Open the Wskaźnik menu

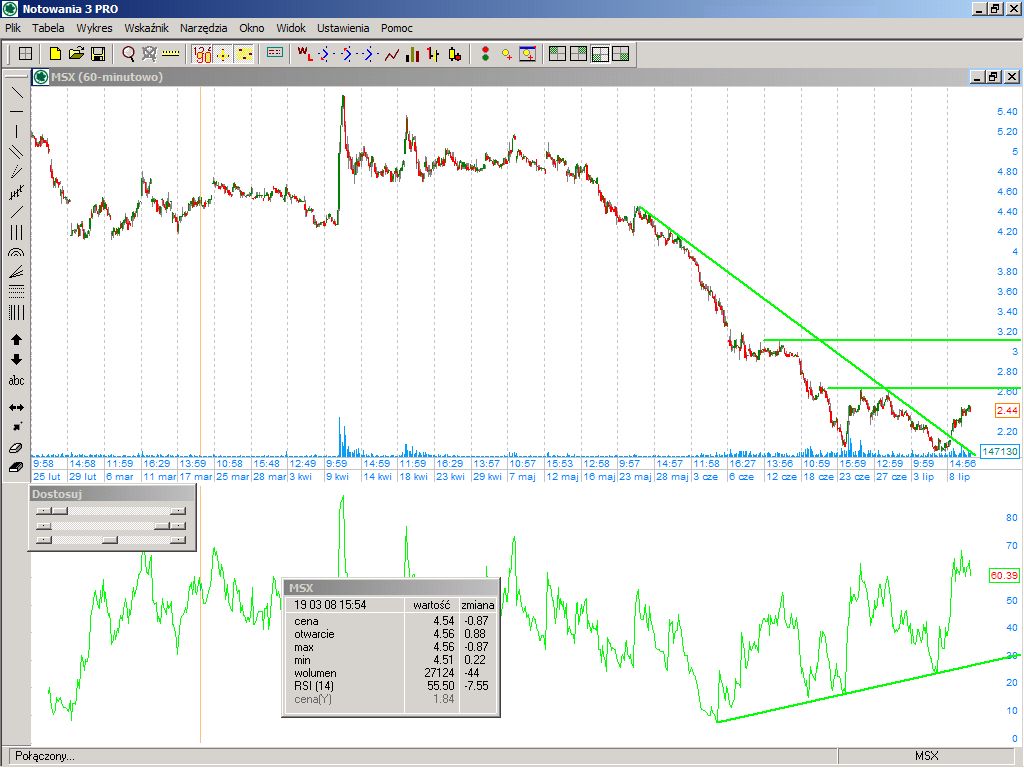coord(146,28)
